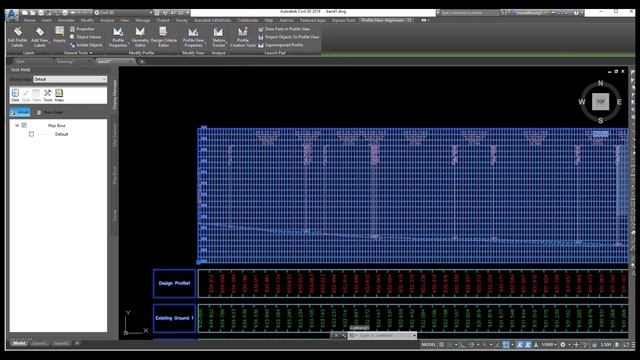Click Isolate Objects tool
The width and height of the screenshot is (640, 360).
point(86,45)
